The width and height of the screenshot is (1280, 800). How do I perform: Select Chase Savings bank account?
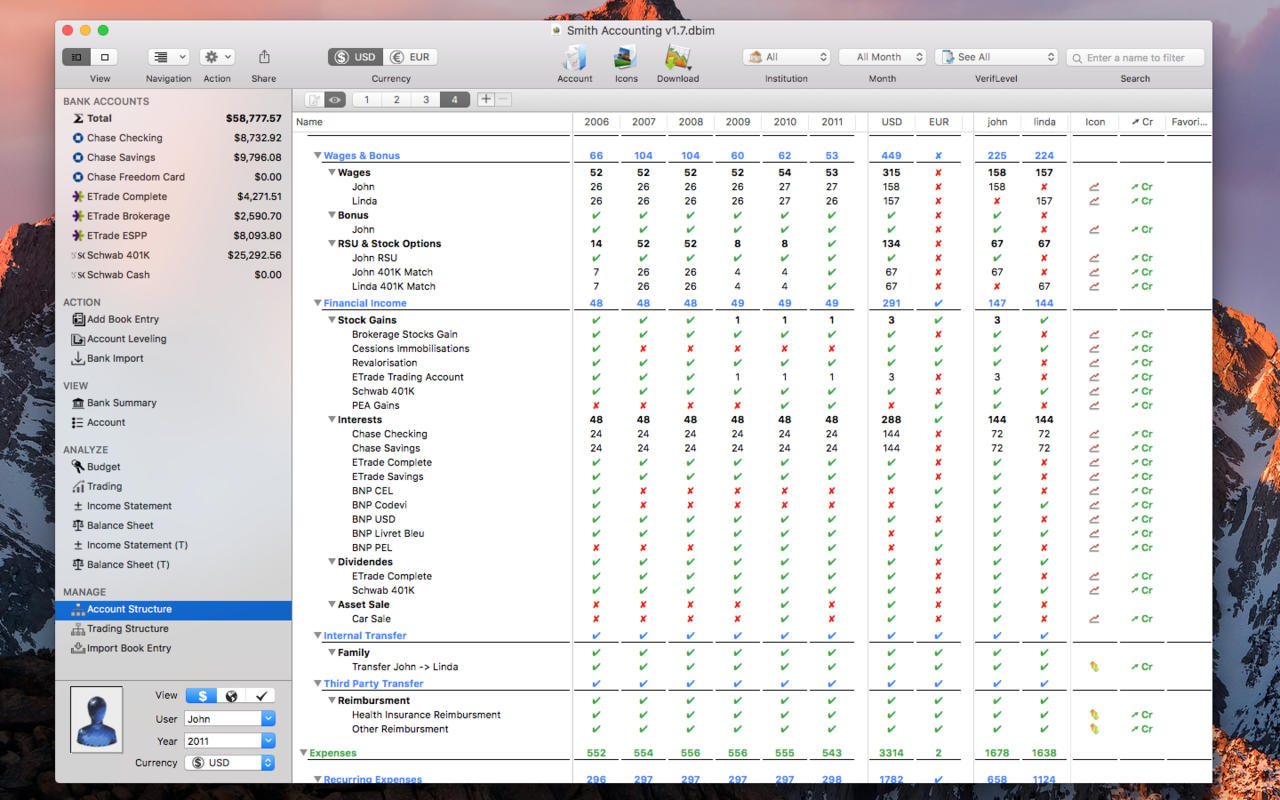(121, 158)
